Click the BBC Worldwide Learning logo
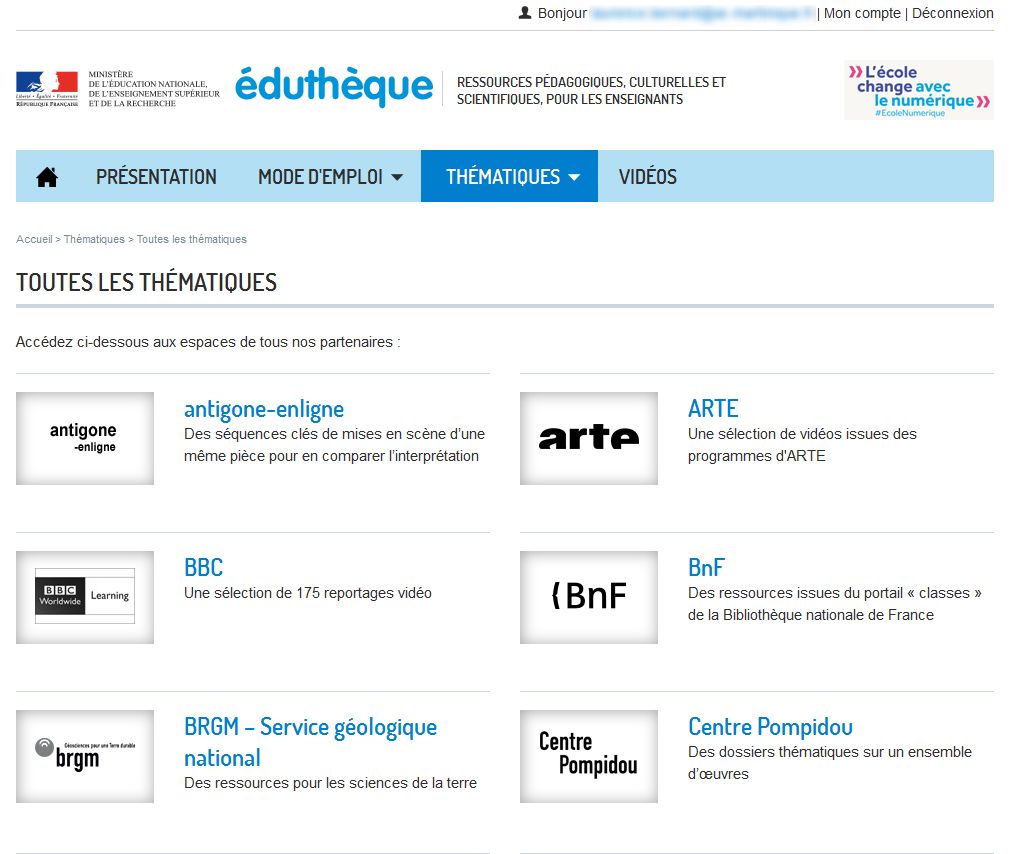The height and width of the screenshot is (854, 1025). (85, 597)
